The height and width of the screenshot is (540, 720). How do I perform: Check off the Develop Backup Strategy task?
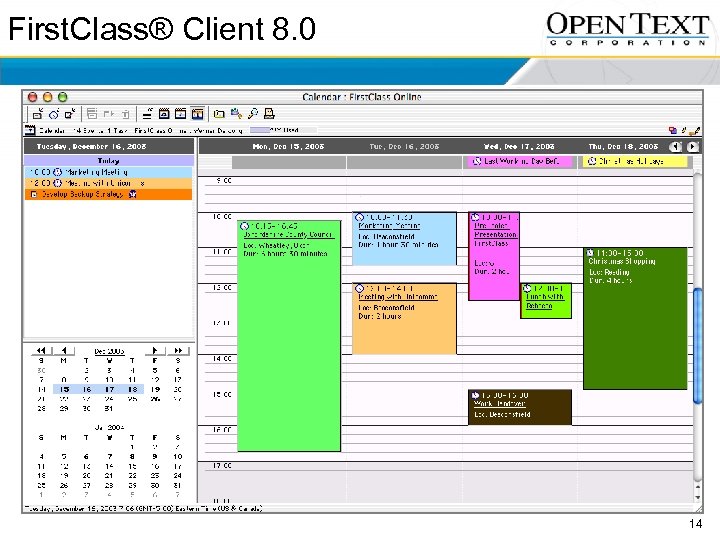[34, 194]
